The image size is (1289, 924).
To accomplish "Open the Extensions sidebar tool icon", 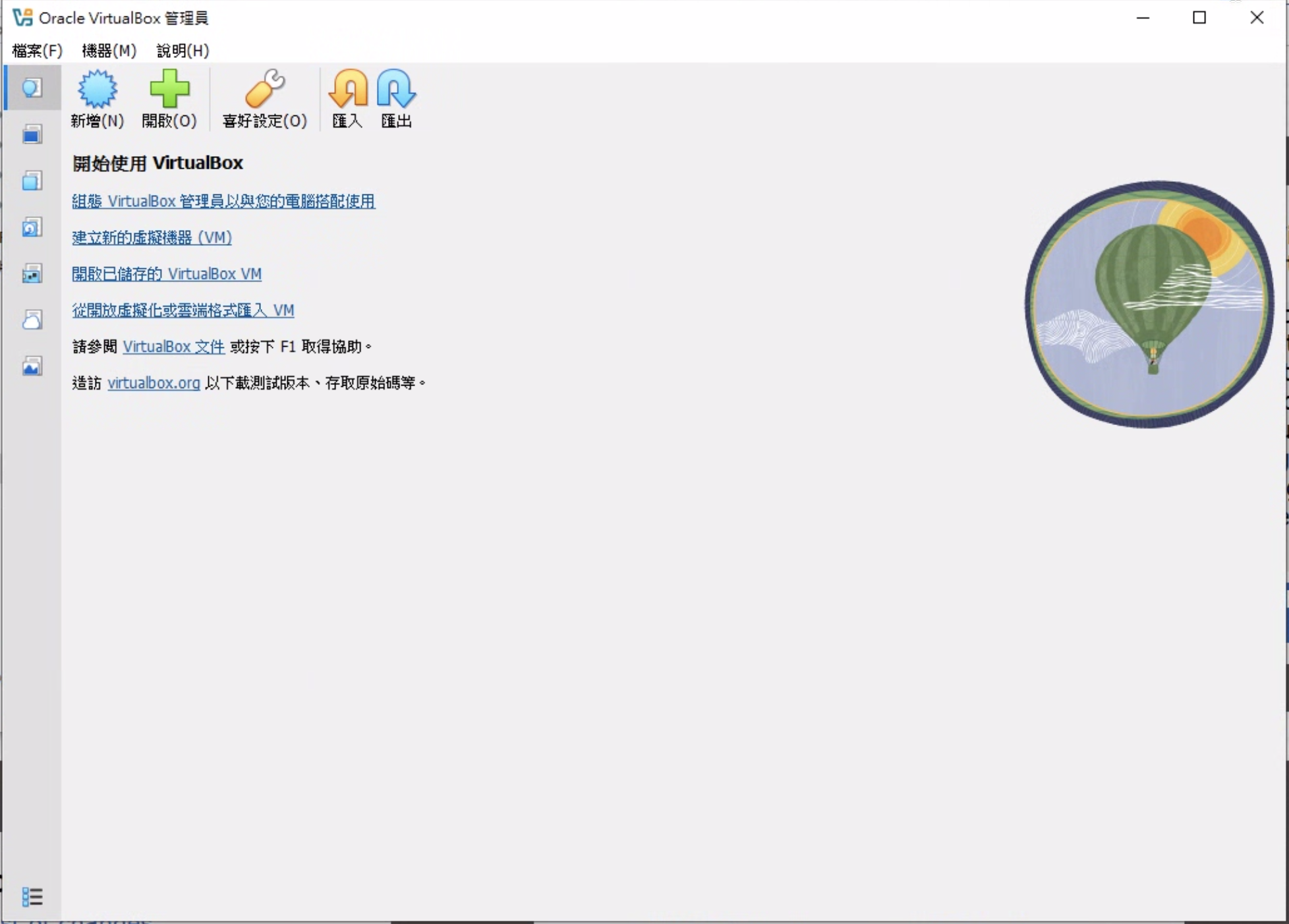I will tap(32, 181).
